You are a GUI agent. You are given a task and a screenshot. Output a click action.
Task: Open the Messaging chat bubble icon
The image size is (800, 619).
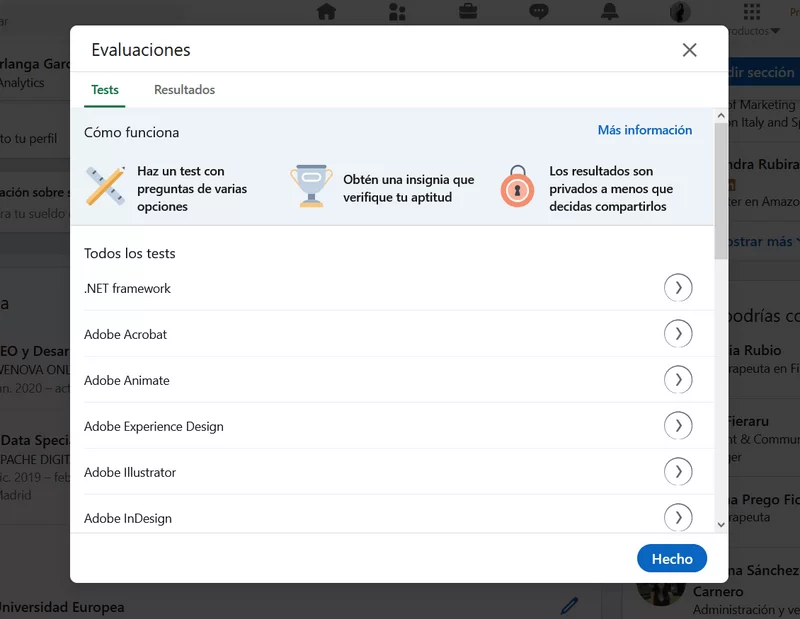[x=539, y=11]
